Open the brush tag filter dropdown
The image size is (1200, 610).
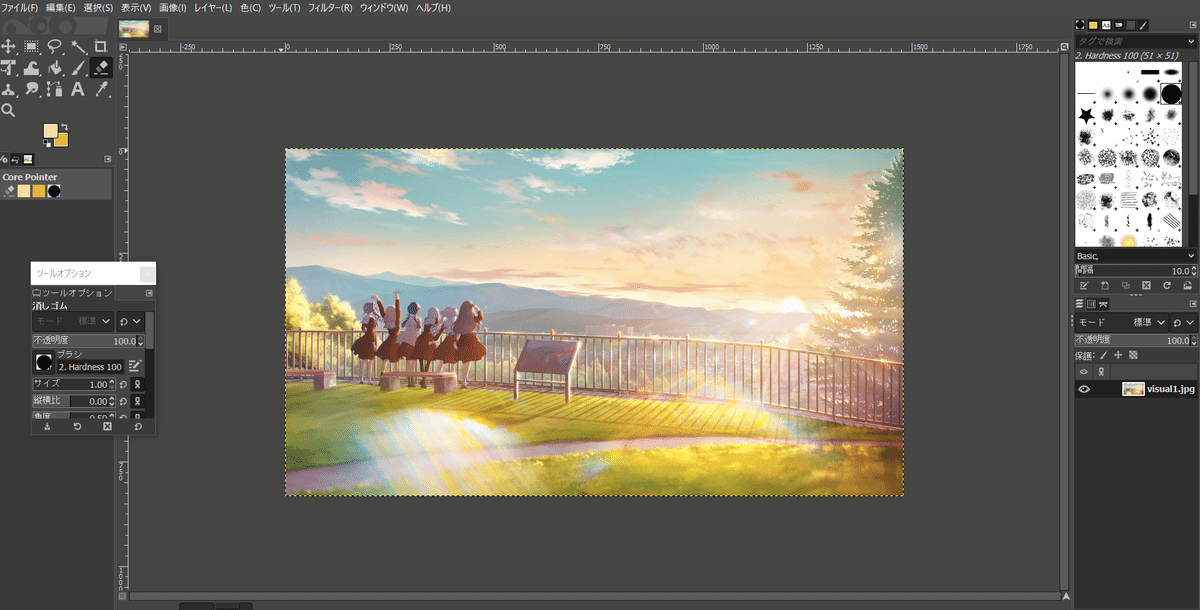(x=1191, y=41)
